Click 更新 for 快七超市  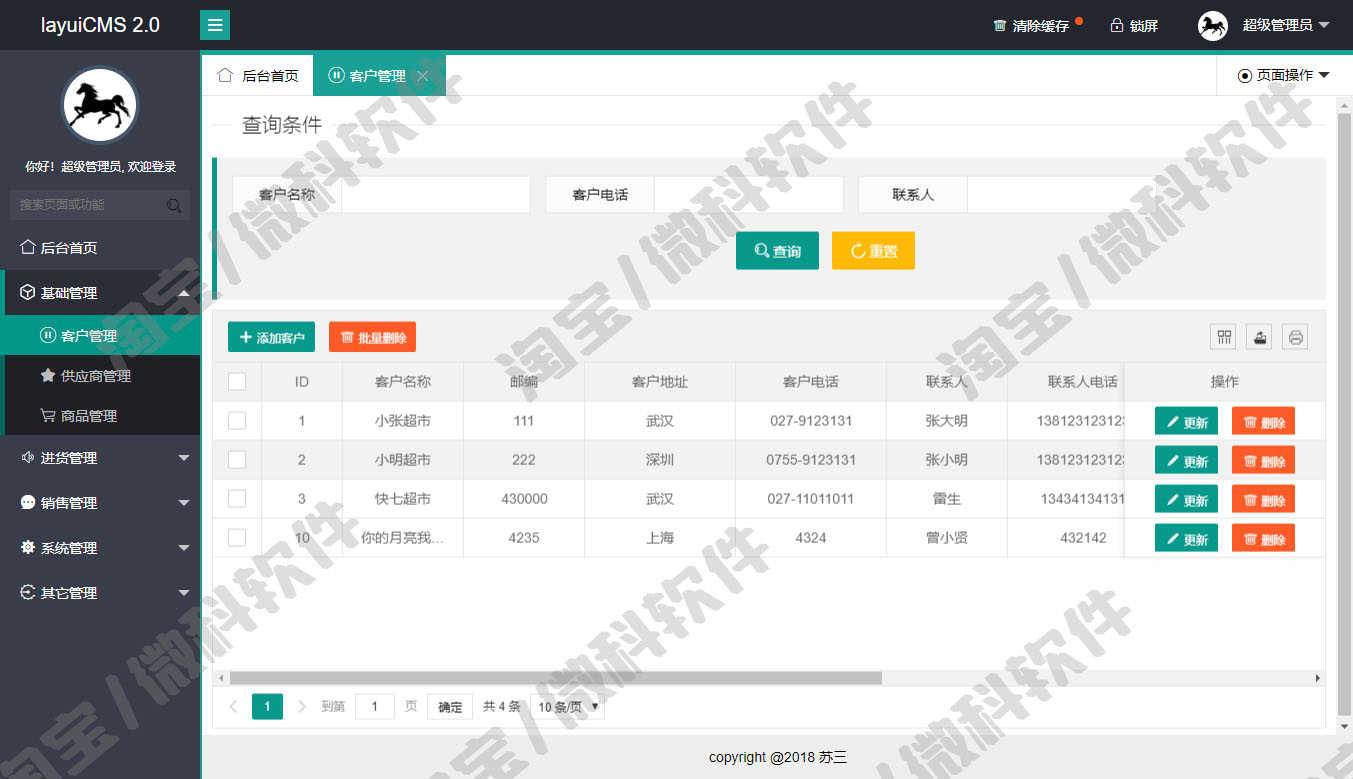click(x=1186, y=499)
